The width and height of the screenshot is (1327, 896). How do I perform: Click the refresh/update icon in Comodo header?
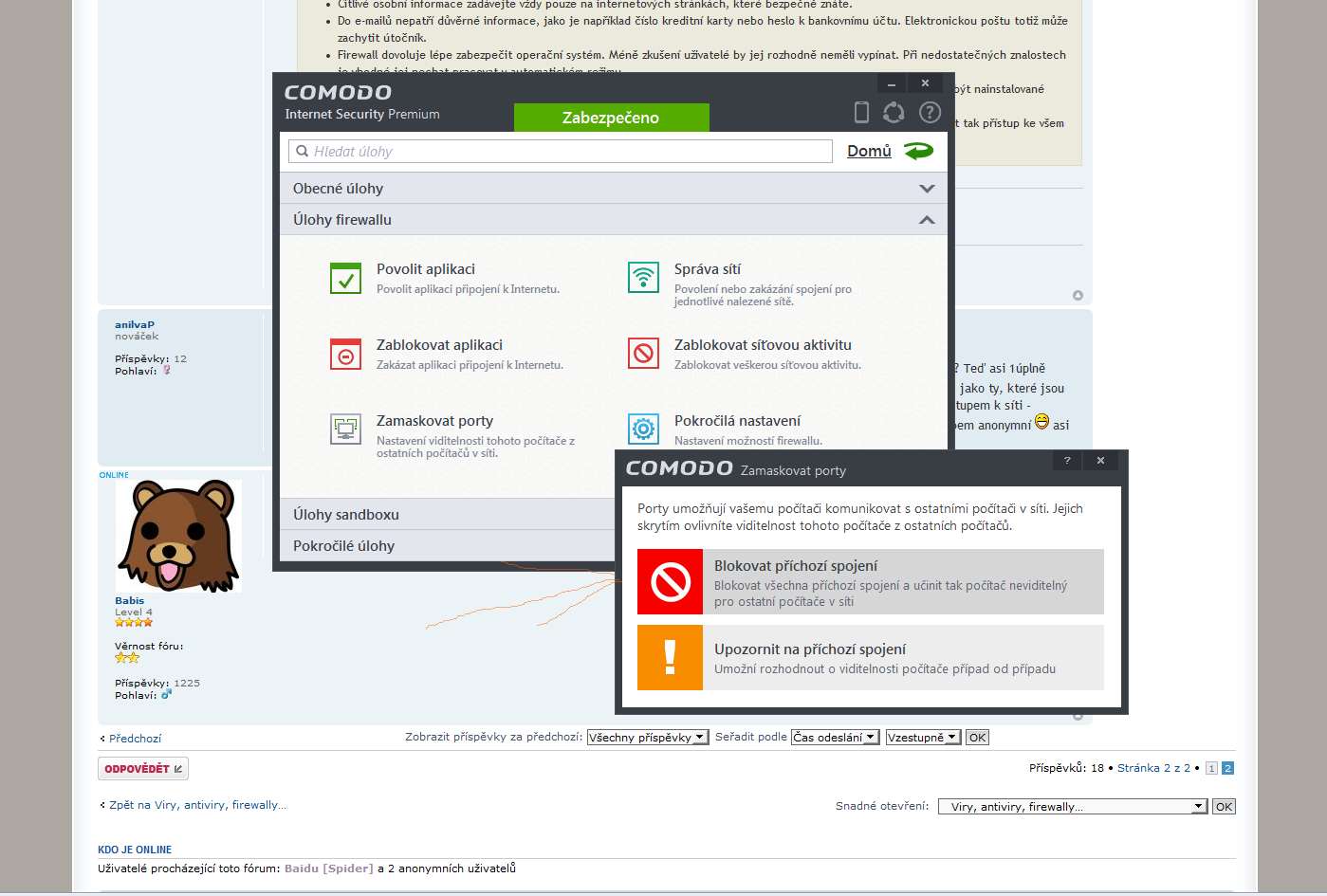point(894,113)
